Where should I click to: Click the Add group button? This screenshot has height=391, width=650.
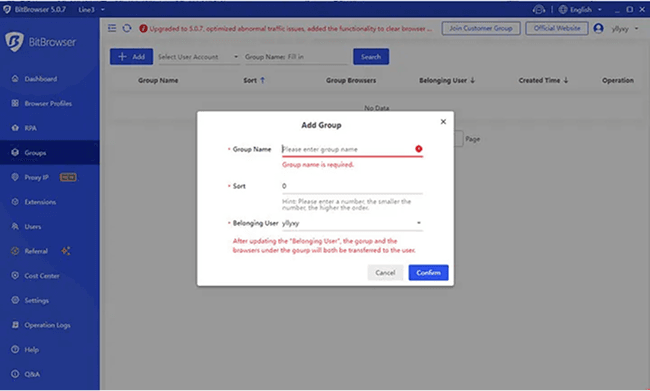131,57
